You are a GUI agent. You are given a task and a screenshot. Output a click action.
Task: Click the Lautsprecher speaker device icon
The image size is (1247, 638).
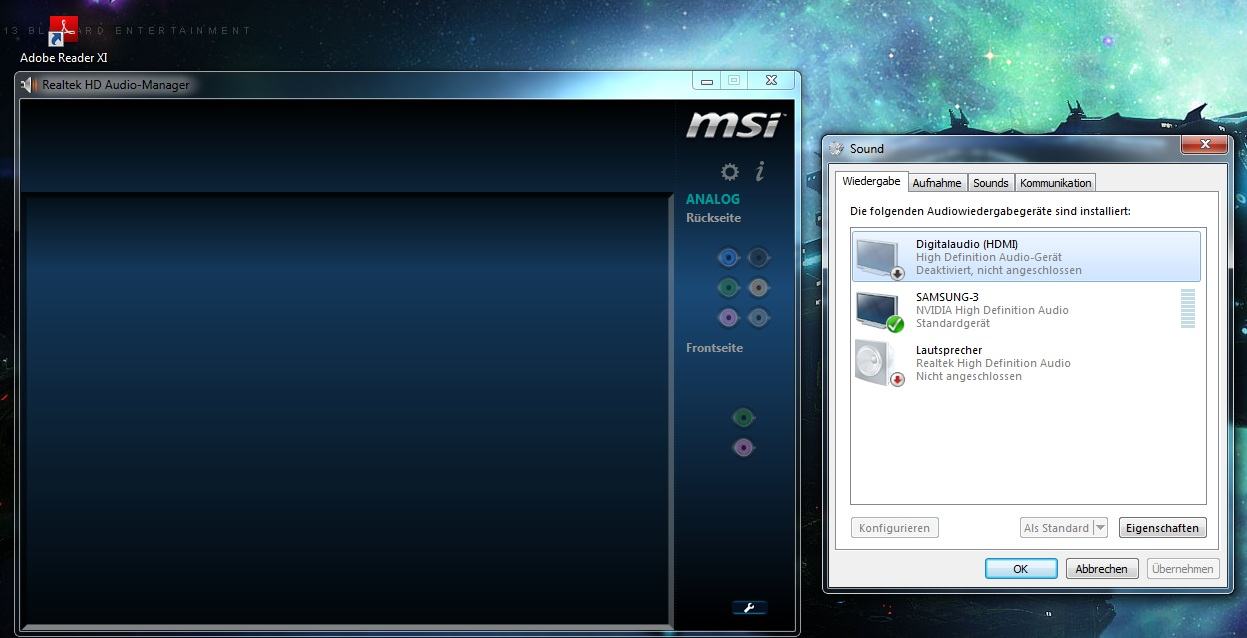click(879, 363)
